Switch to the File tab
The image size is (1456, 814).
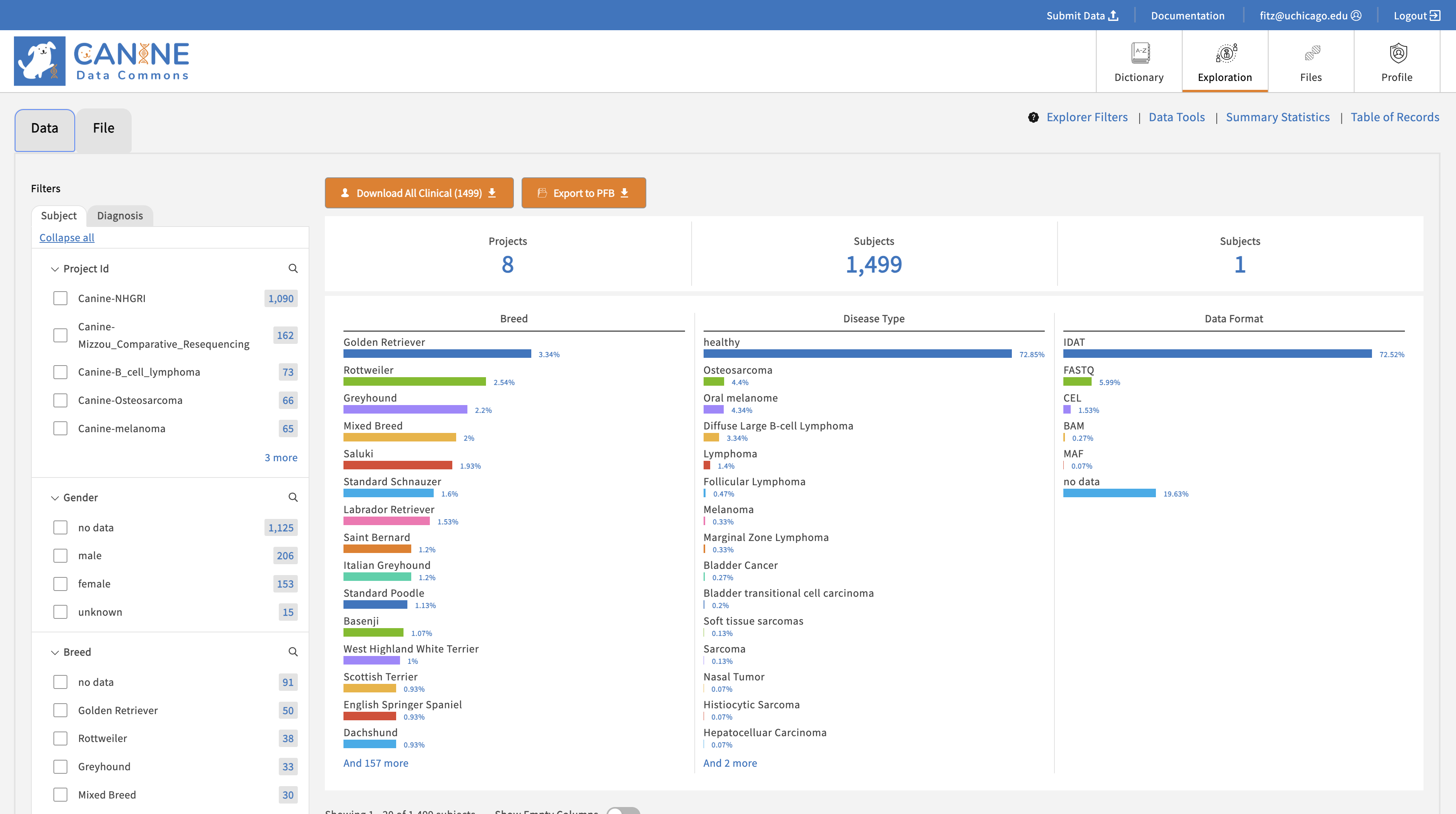[x=103, y=128]
